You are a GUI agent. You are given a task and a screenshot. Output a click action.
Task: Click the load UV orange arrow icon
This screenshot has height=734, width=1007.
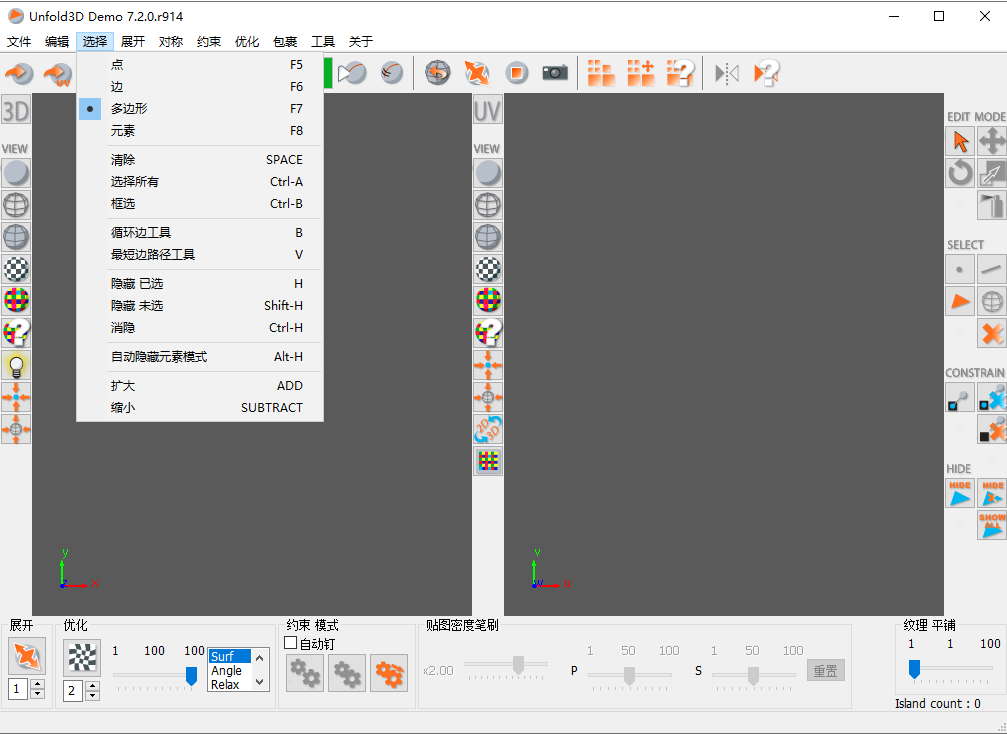[58, 74]
